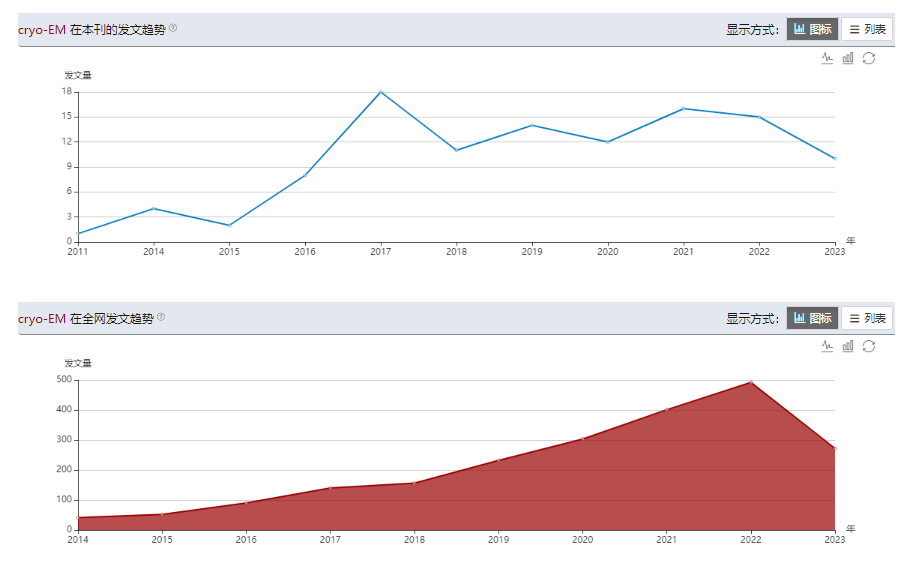Select 列表 display mode for journal trend

click(x=867, y=29)
